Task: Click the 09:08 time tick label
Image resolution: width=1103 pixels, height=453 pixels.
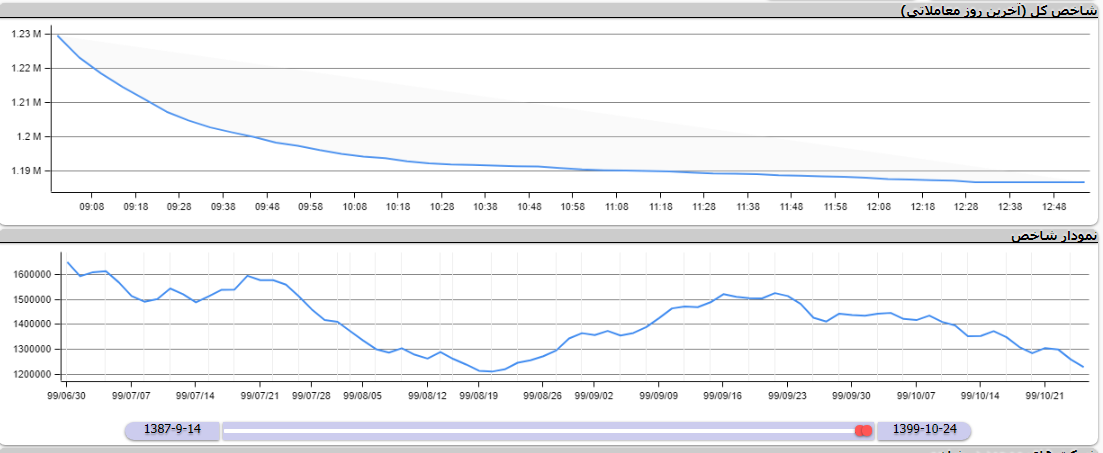Action: pyautogui.click(x=92, y=206)
